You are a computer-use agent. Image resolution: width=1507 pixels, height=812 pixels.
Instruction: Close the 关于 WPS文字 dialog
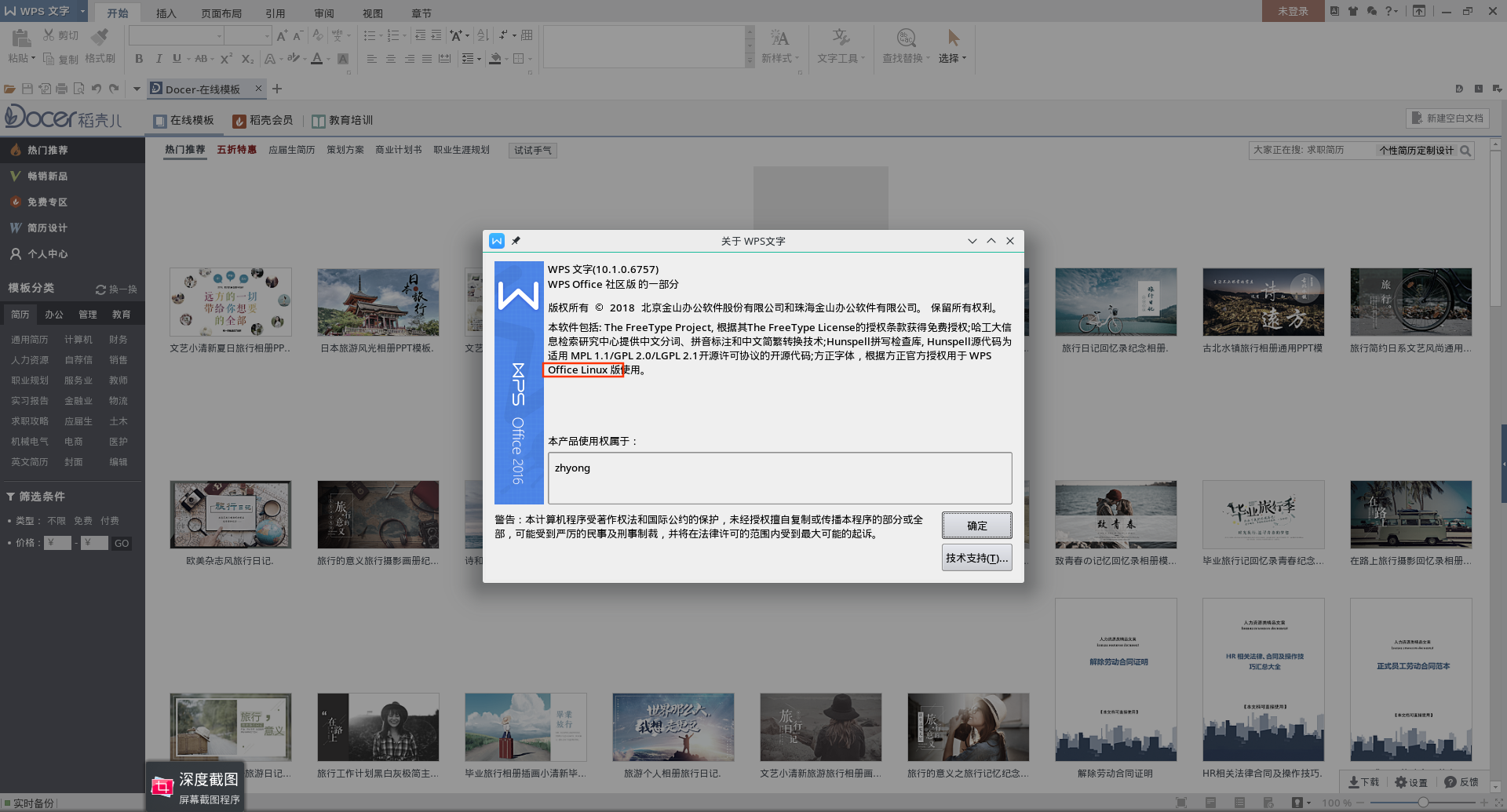click(x=1010, y=241)
